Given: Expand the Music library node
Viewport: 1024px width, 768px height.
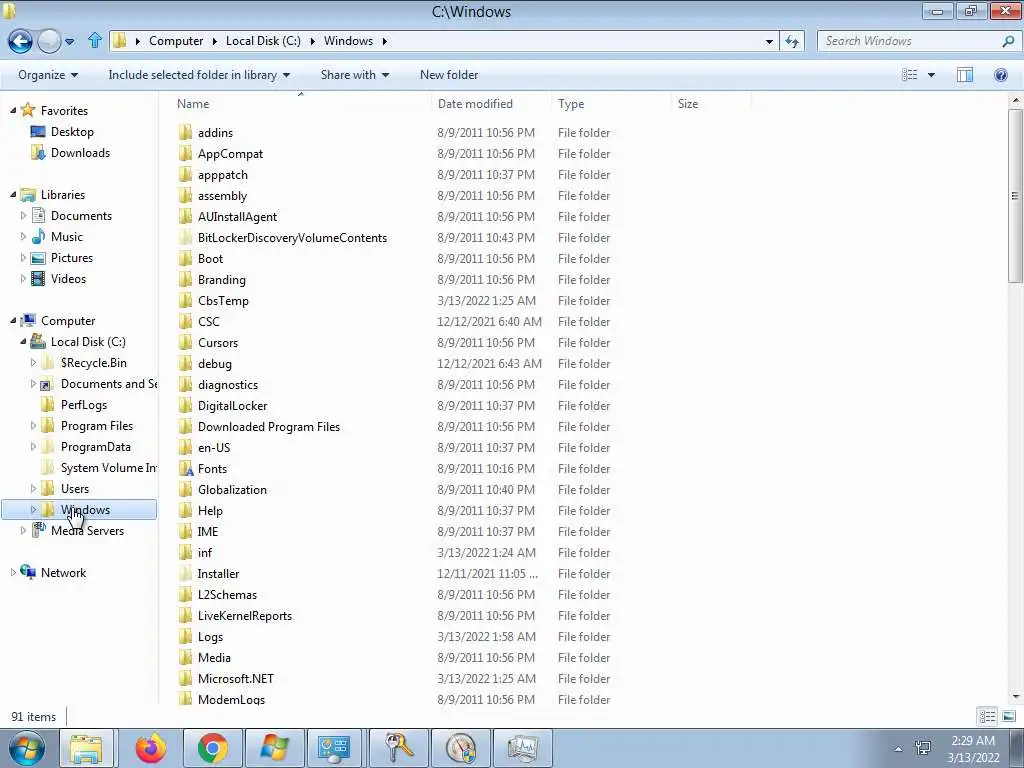Looking at the screenshot, I should (24, 236).
